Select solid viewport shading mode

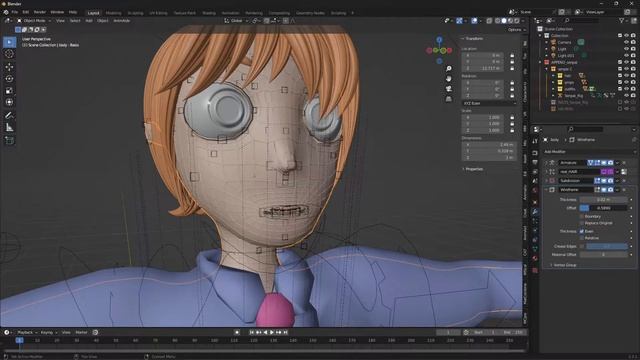click(x=504, y=20)
